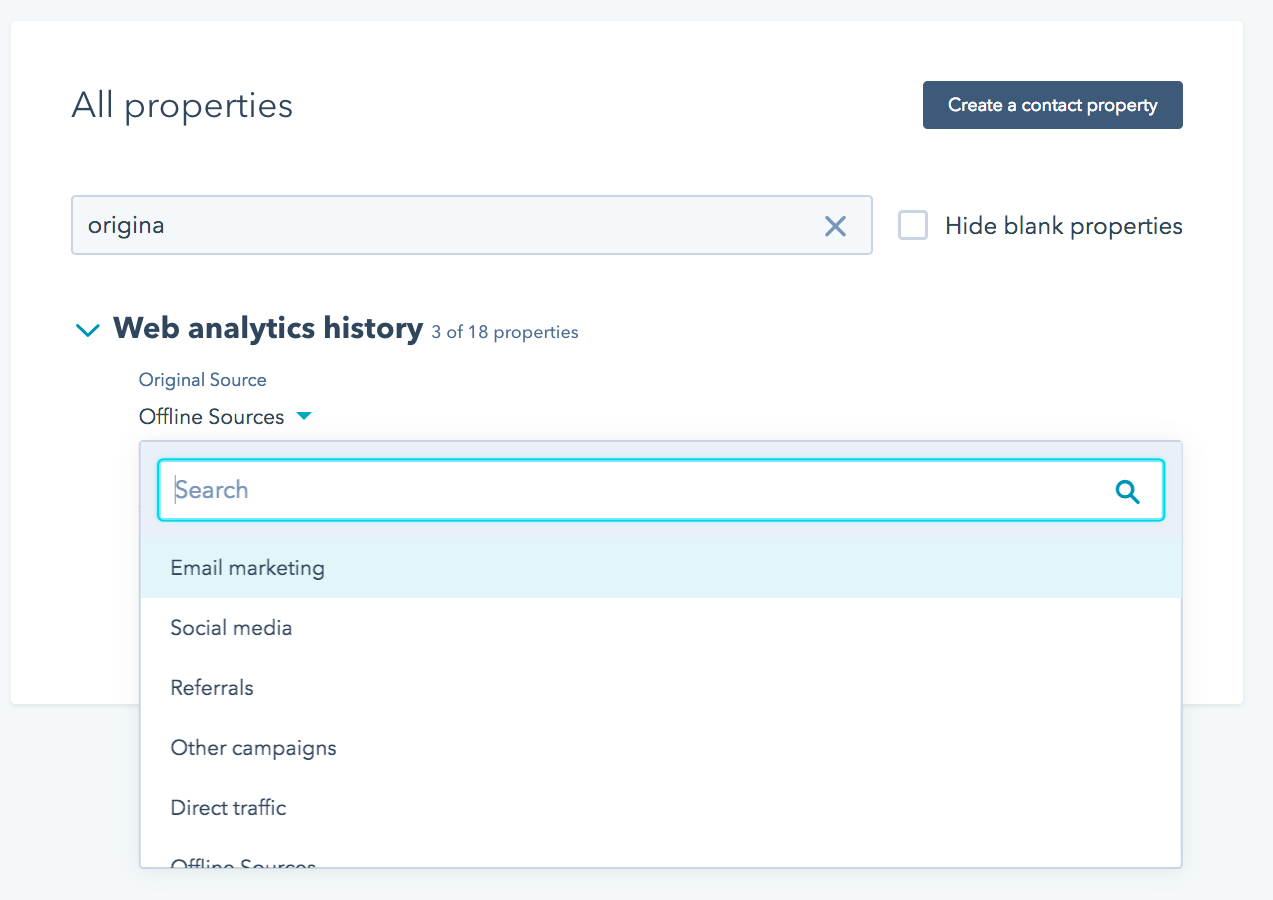
Task: Click the Web analytics history heading
Action: [268, 329]
